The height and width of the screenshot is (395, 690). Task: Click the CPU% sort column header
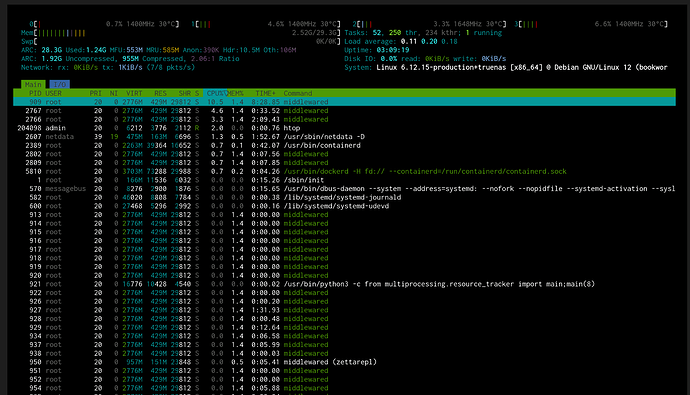coord(215,93)
